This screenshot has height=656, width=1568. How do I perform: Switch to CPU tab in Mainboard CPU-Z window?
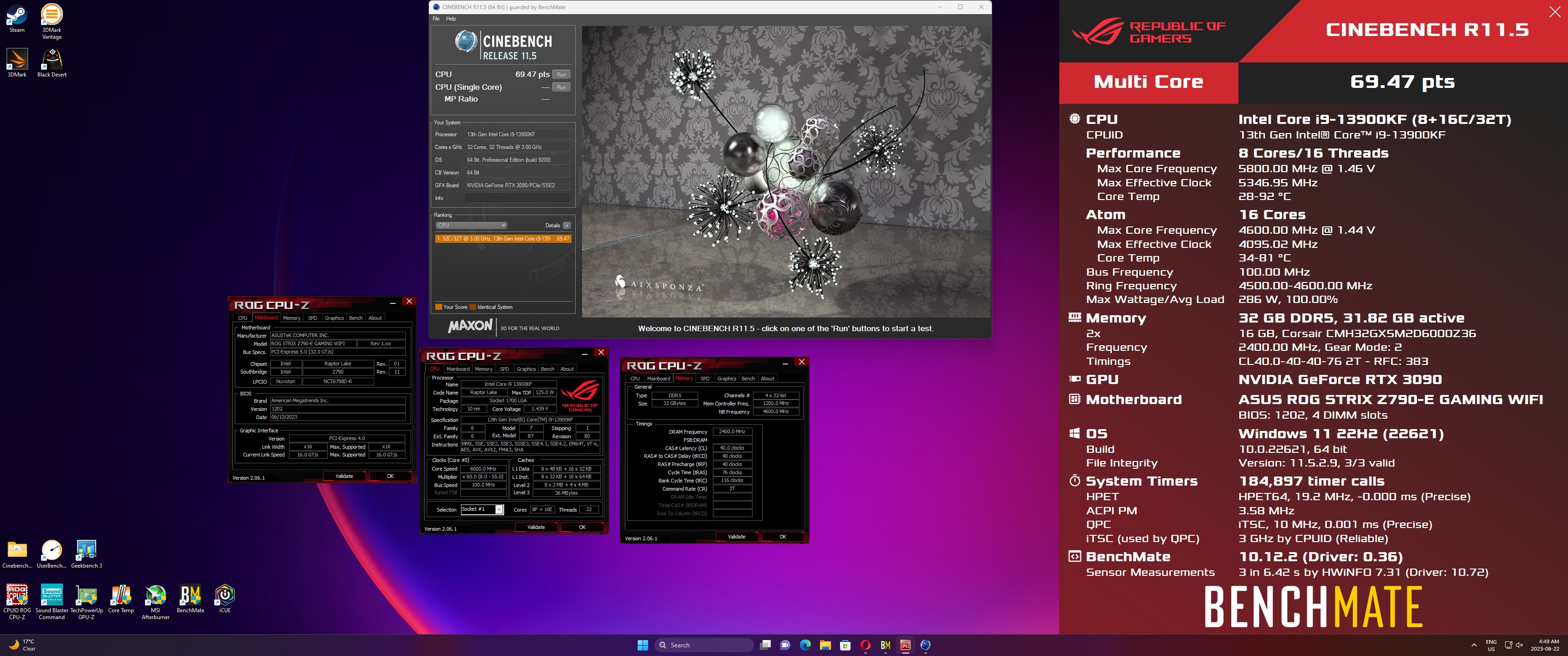point(242,318)
